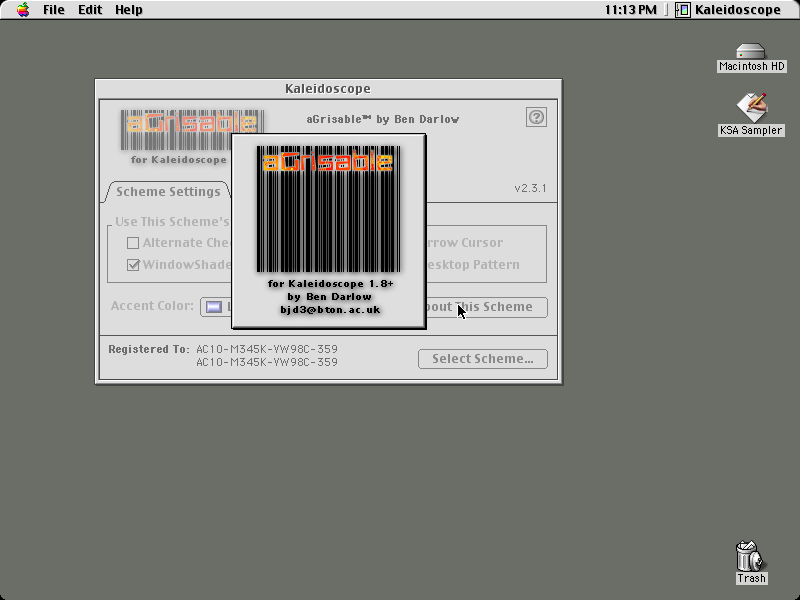Image resolution: width=800 pixels, height=600 pixels.
Task: Click the aGrisable barcode splash image
Action: coord(329,209)
